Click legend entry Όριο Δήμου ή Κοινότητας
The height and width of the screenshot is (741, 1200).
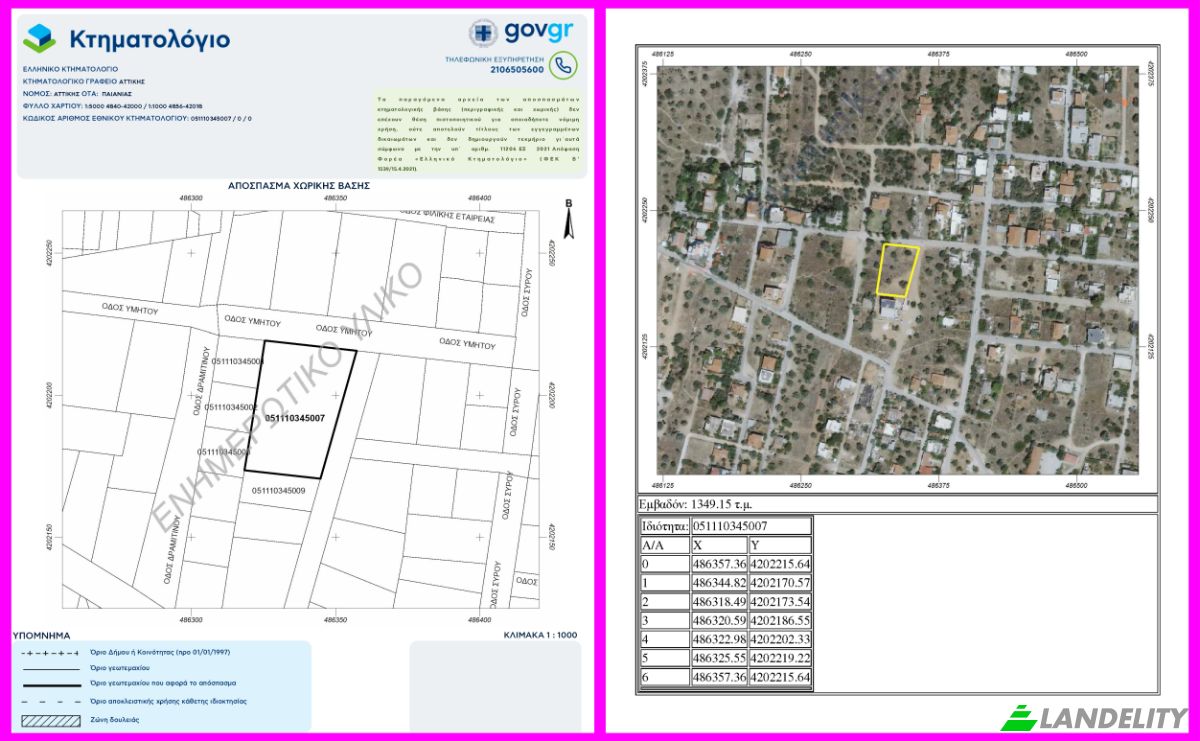[x=160, y=652]
